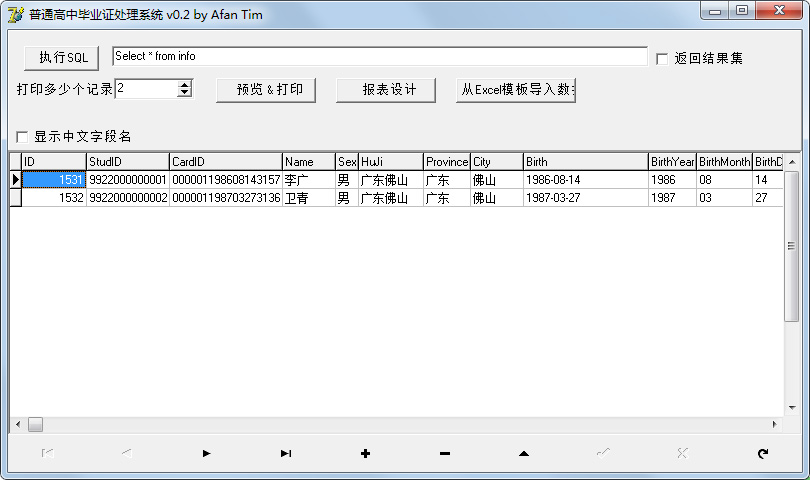Minimize the application window
The height and width of the screenshot is (480, 810).
point(715,11)
